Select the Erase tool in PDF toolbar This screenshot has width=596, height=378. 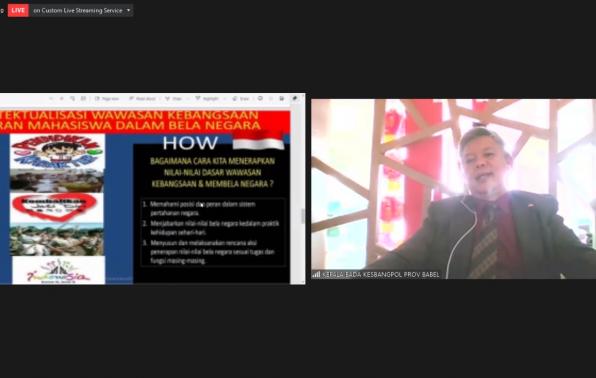point(241,98)
